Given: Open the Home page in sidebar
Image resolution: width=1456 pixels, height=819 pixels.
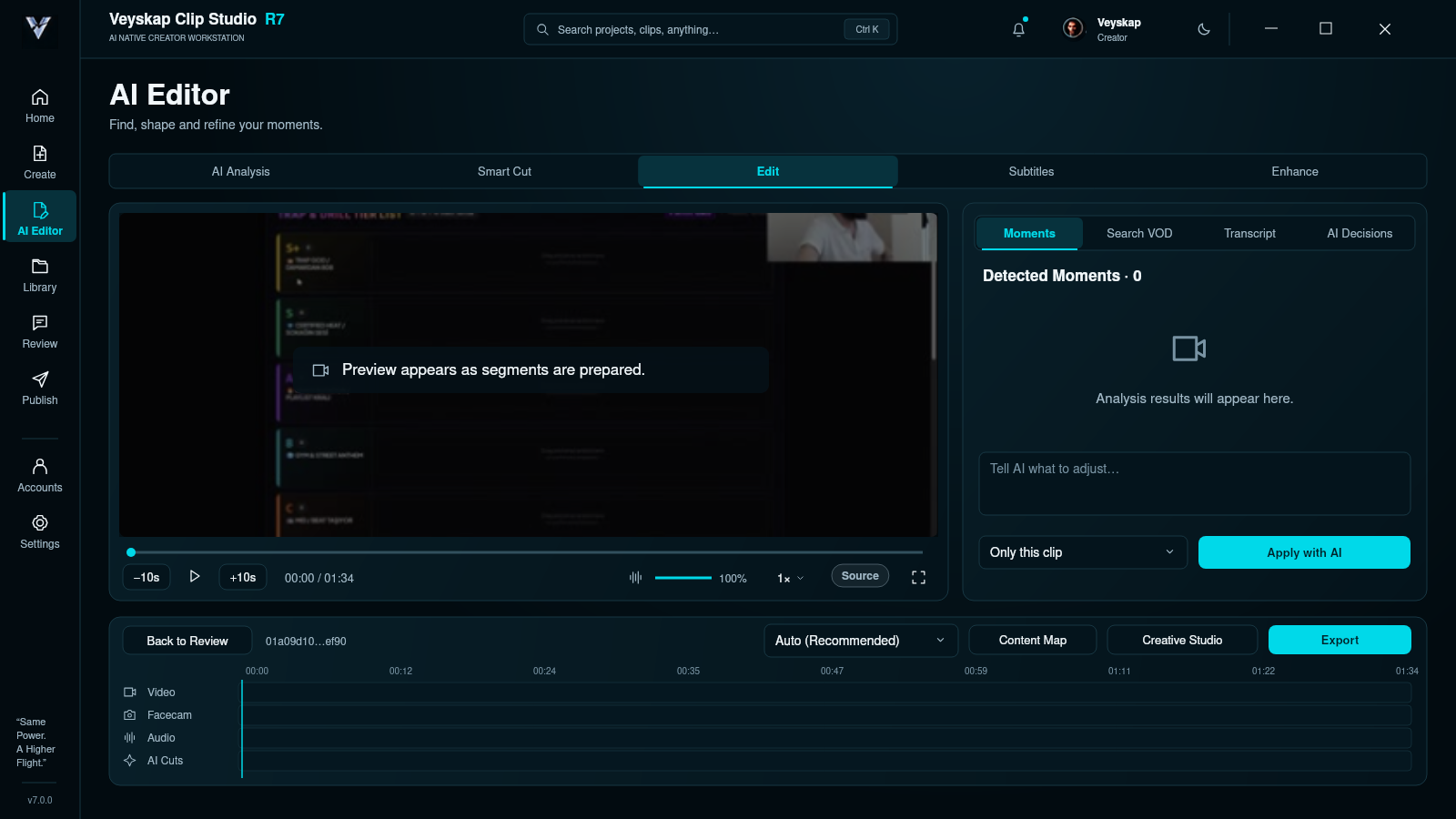Looking at the screenshot, I should click(40, 106).
